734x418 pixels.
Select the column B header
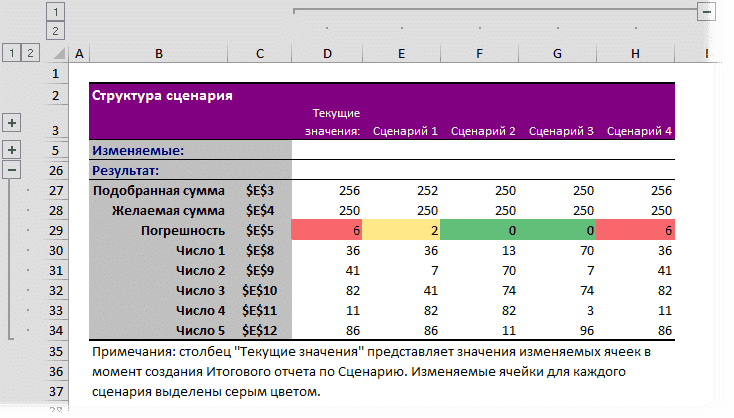(158, 53)
